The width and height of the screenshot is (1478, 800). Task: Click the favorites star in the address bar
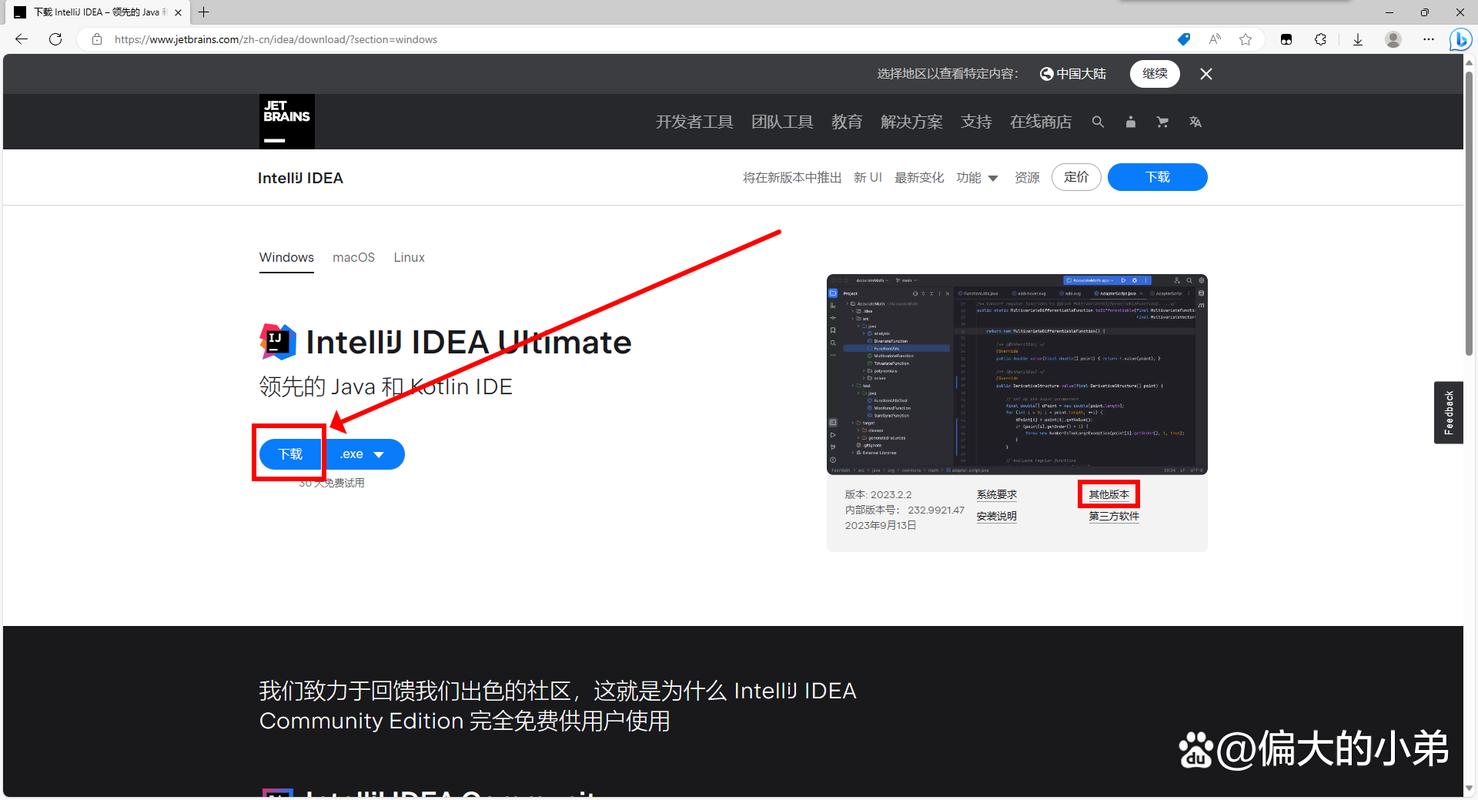pyautogui.click(x=1245, y=39)
